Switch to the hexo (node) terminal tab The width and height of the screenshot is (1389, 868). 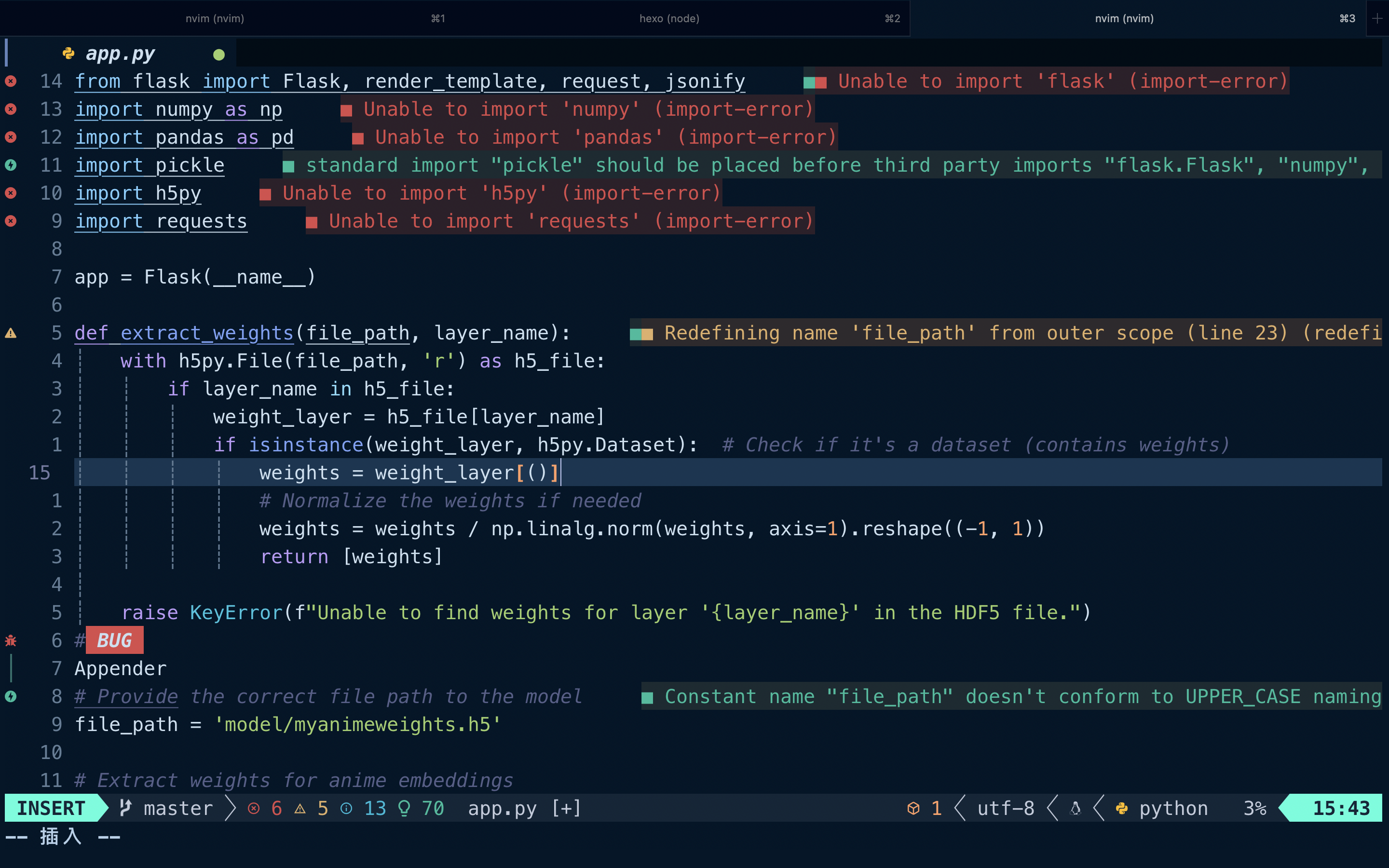(669, 18)
